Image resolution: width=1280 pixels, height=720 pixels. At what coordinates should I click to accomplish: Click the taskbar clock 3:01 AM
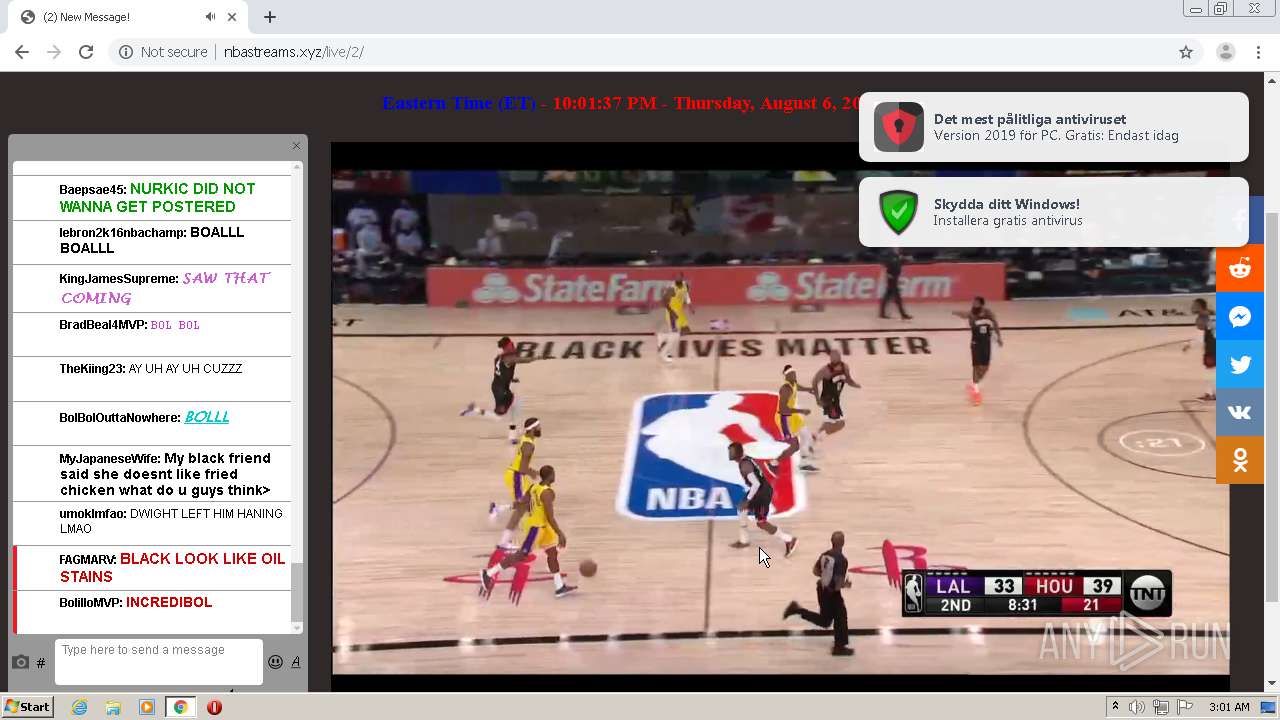(1229, 707)
